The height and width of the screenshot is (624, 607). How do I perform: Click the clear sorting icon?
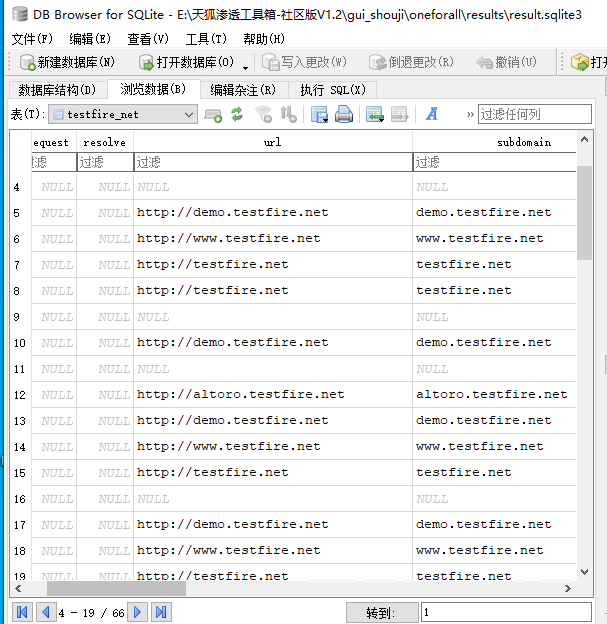(x=288, y=115)
